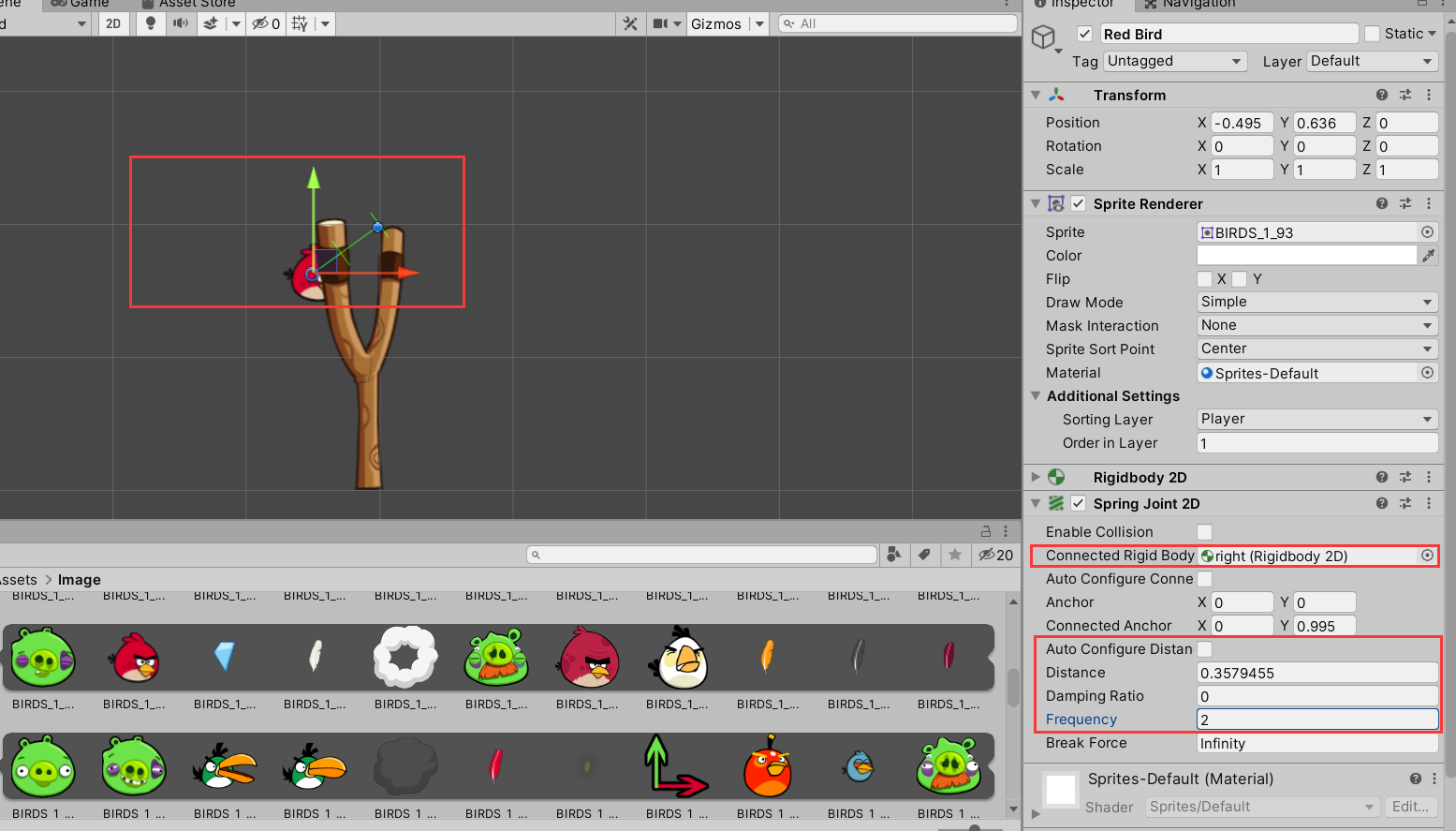
Task: Open Material picker for Sprites-Default
Action: click(1427, 372)
